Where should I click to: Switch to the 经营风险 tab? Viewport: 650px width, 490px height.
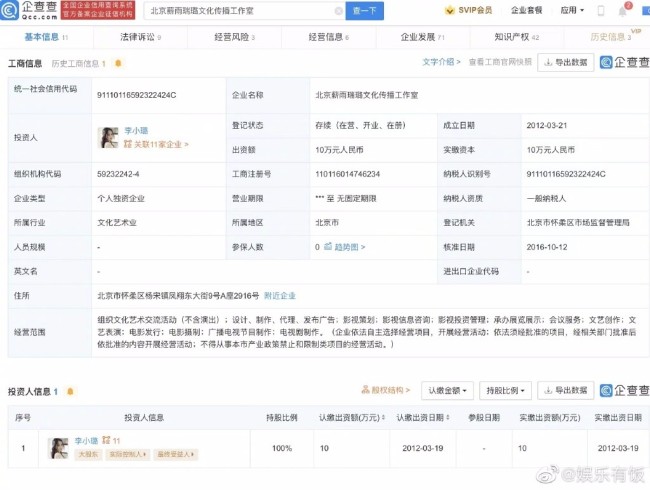[234, 37]
